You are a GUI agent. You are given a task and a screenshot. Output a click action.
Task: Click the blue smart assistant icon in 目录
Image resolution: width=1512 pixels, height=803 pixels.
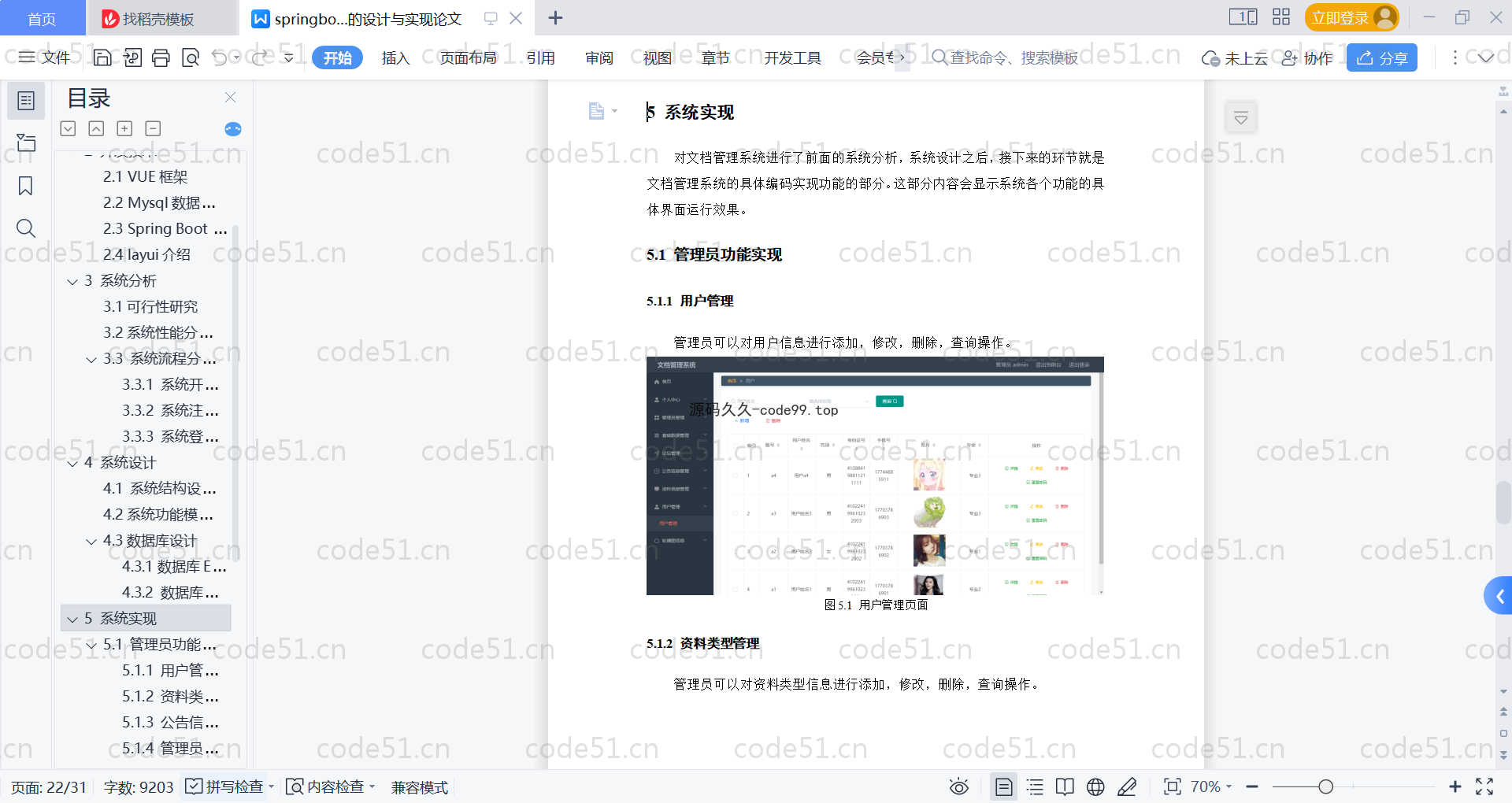pyautogui.click(x=233, y=129)
